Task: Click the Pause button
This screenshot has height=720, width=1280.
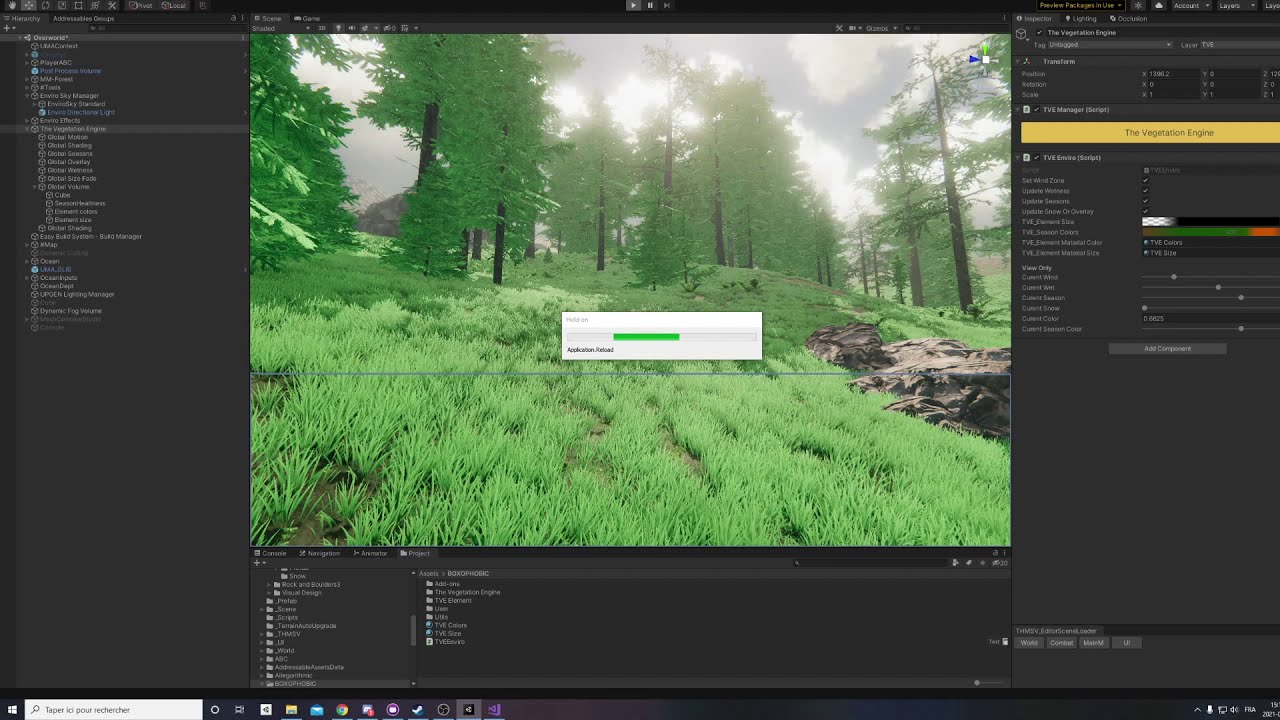Action: pos(650,5)
